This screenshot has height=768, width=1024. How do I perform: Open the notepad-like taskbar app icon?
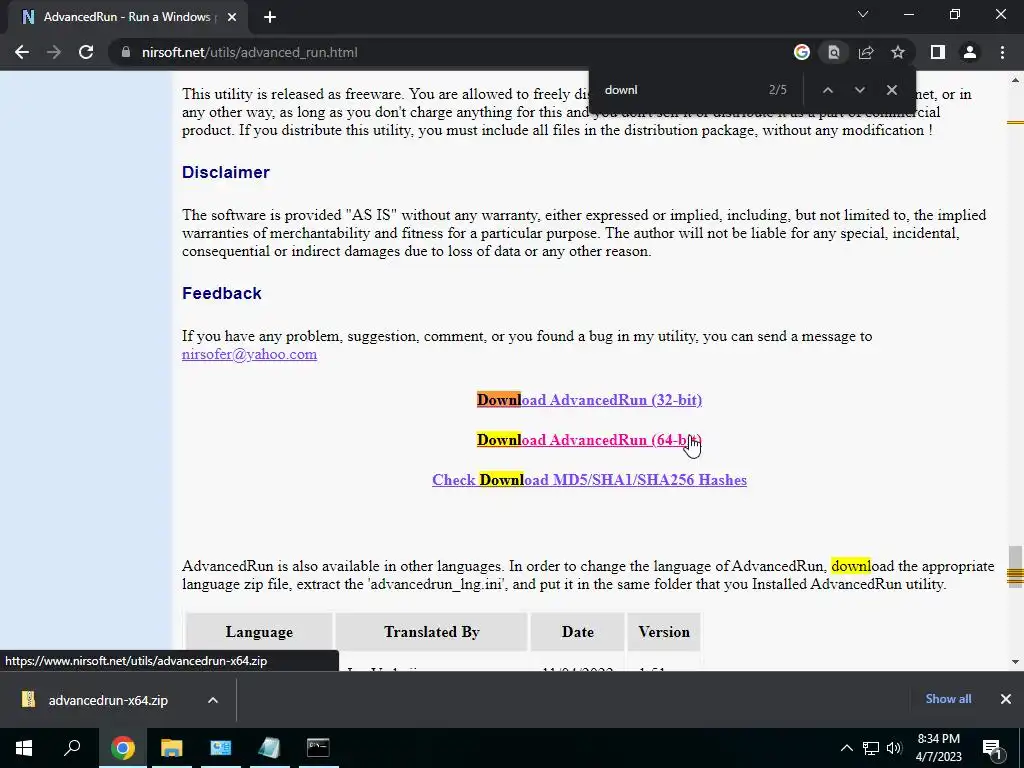point(269,748)
